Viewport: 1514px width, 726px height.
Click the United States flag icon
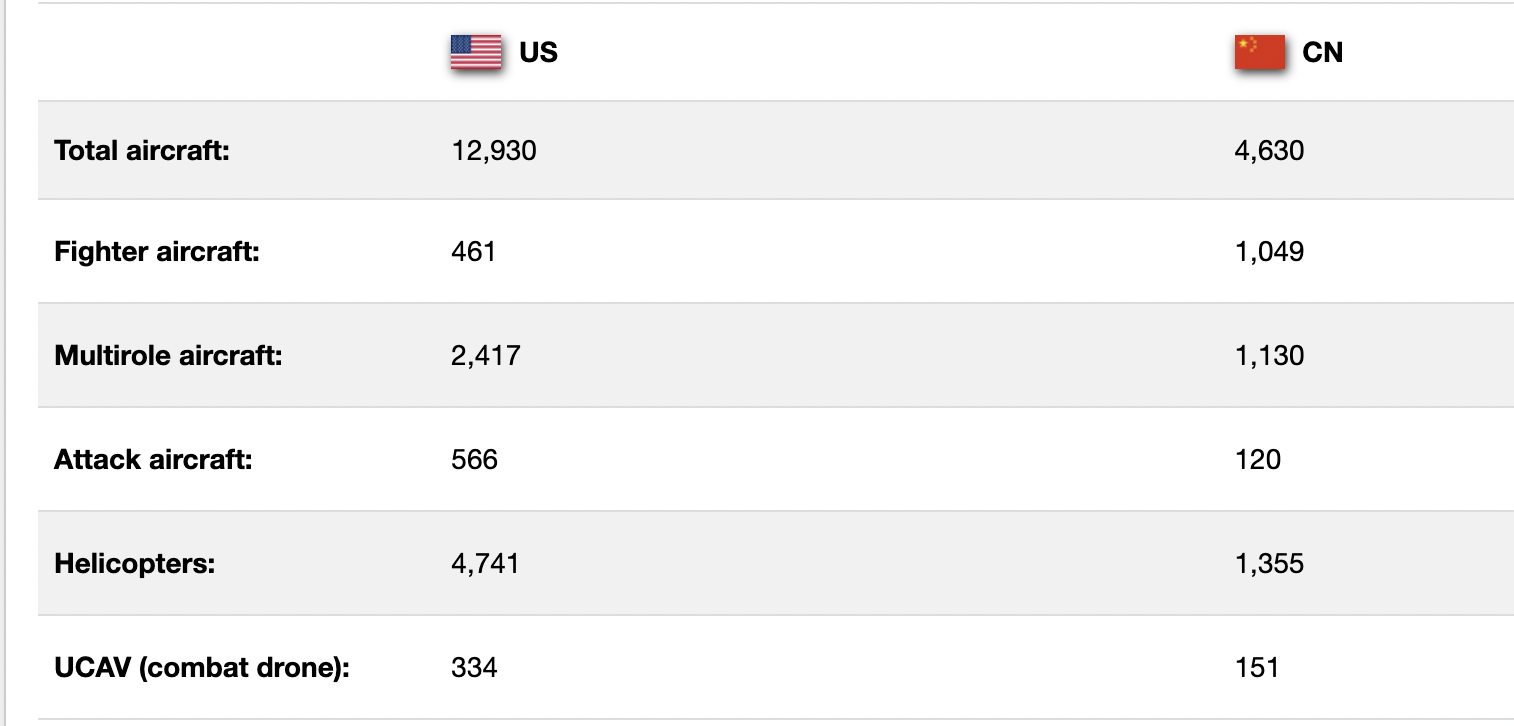[476, 52]
